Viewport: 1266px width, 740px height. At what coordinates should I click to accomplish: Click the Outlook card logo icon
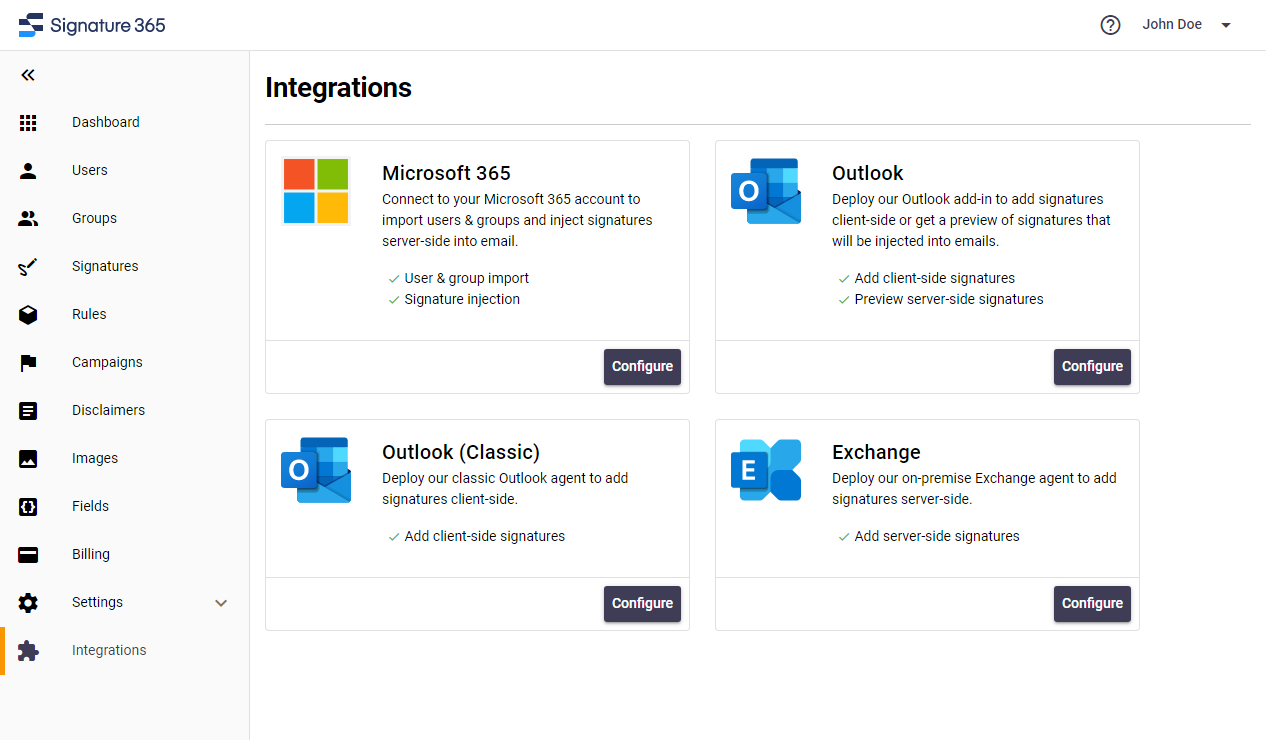[766, 191]
